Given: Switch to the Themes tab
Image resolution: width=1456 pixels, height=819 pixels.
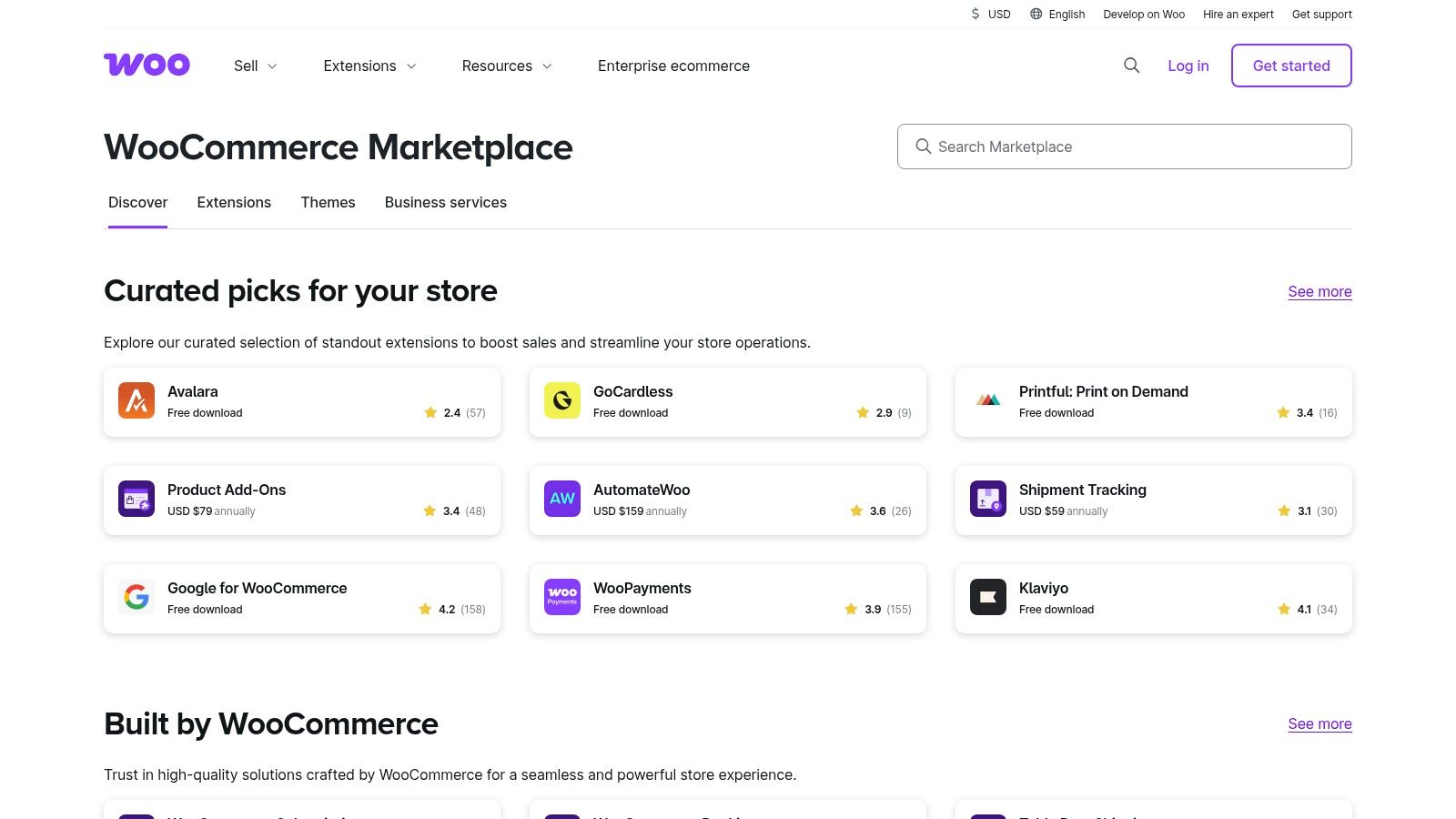Looking at the screenshot, I should 328,202.
